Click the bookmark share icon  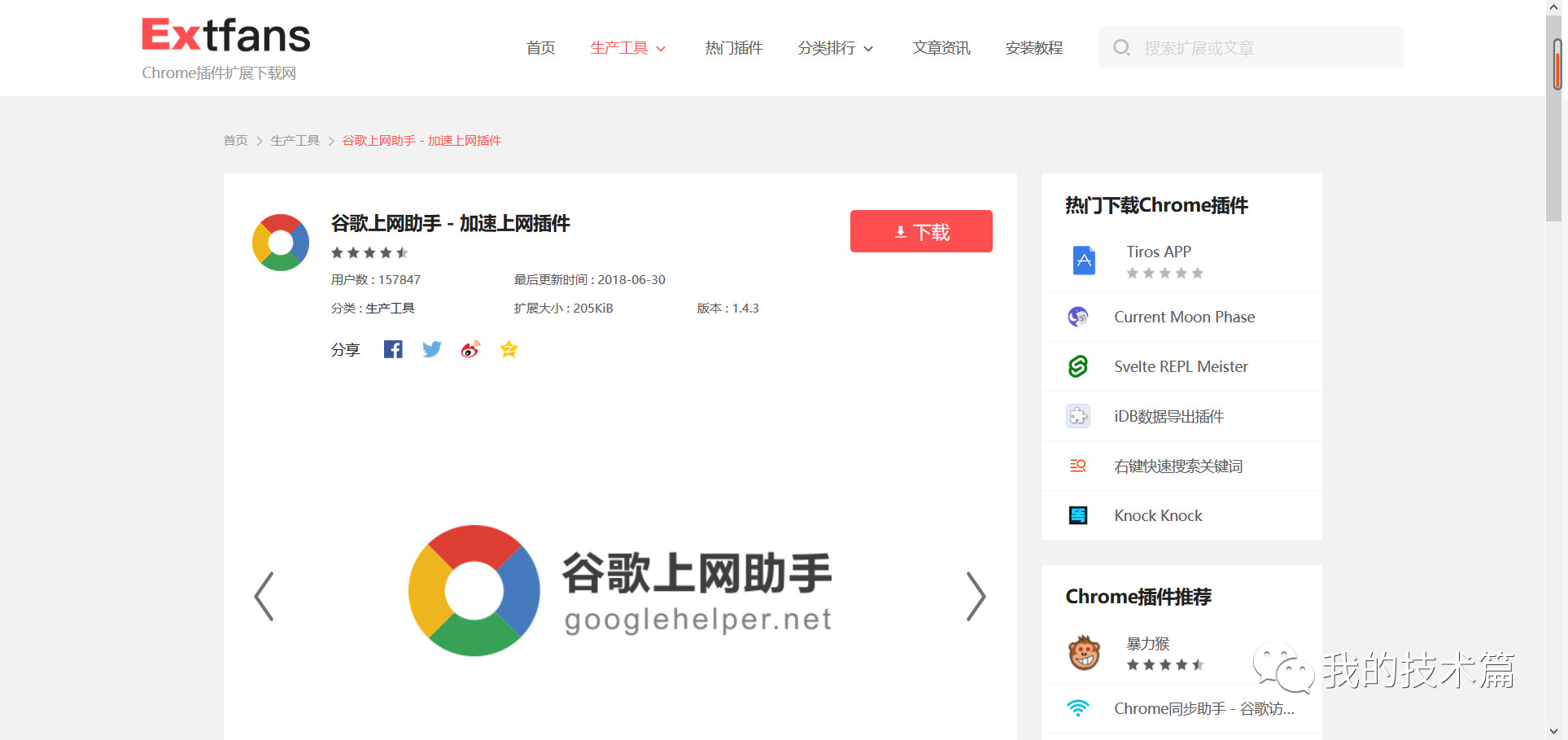pyautogui.click(x=509, y=348)
